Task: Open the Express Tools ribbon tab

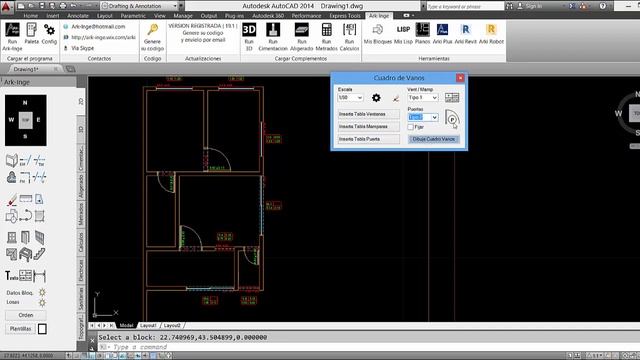Action: (x=345, y=16)
